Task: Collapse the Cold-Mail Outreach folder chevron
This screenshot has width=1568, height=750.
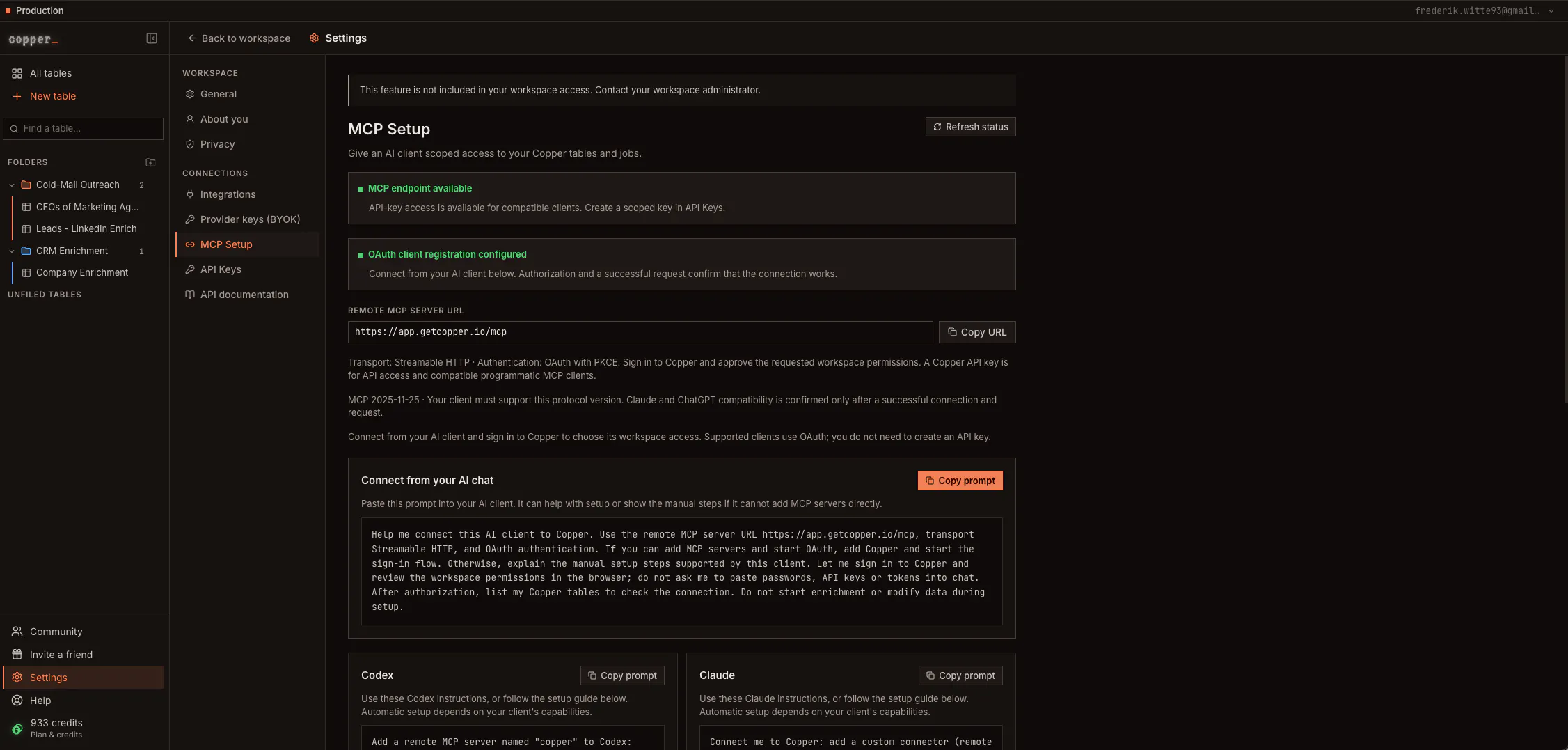Action: coord(12,185)
